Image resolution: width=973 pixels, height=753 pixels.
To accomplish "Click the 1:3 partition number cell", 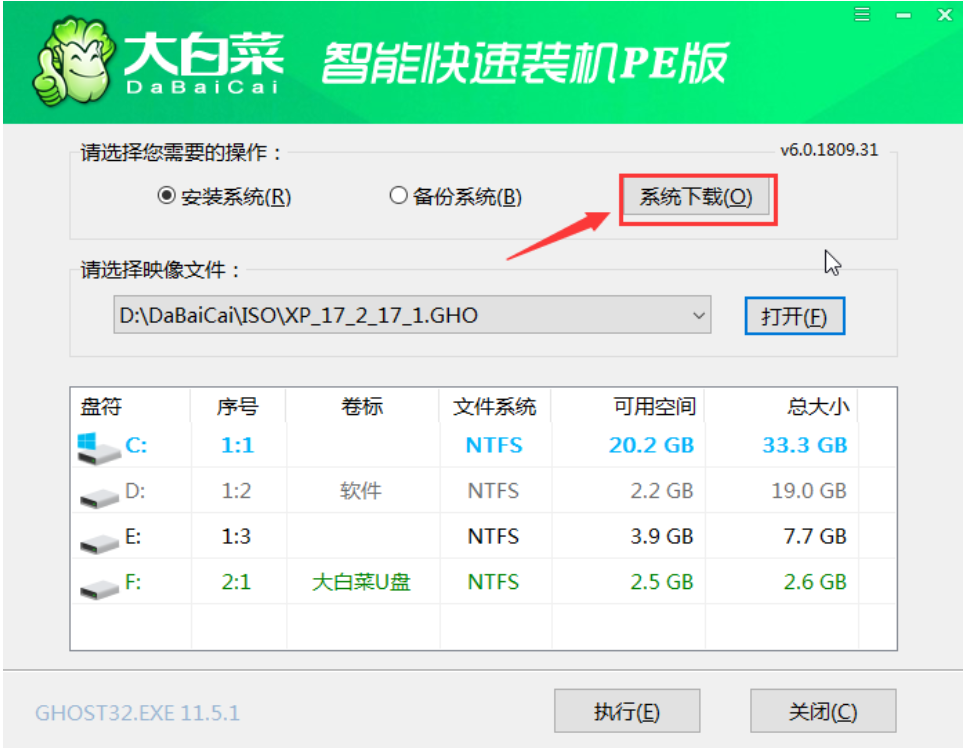I will point(236,536).
